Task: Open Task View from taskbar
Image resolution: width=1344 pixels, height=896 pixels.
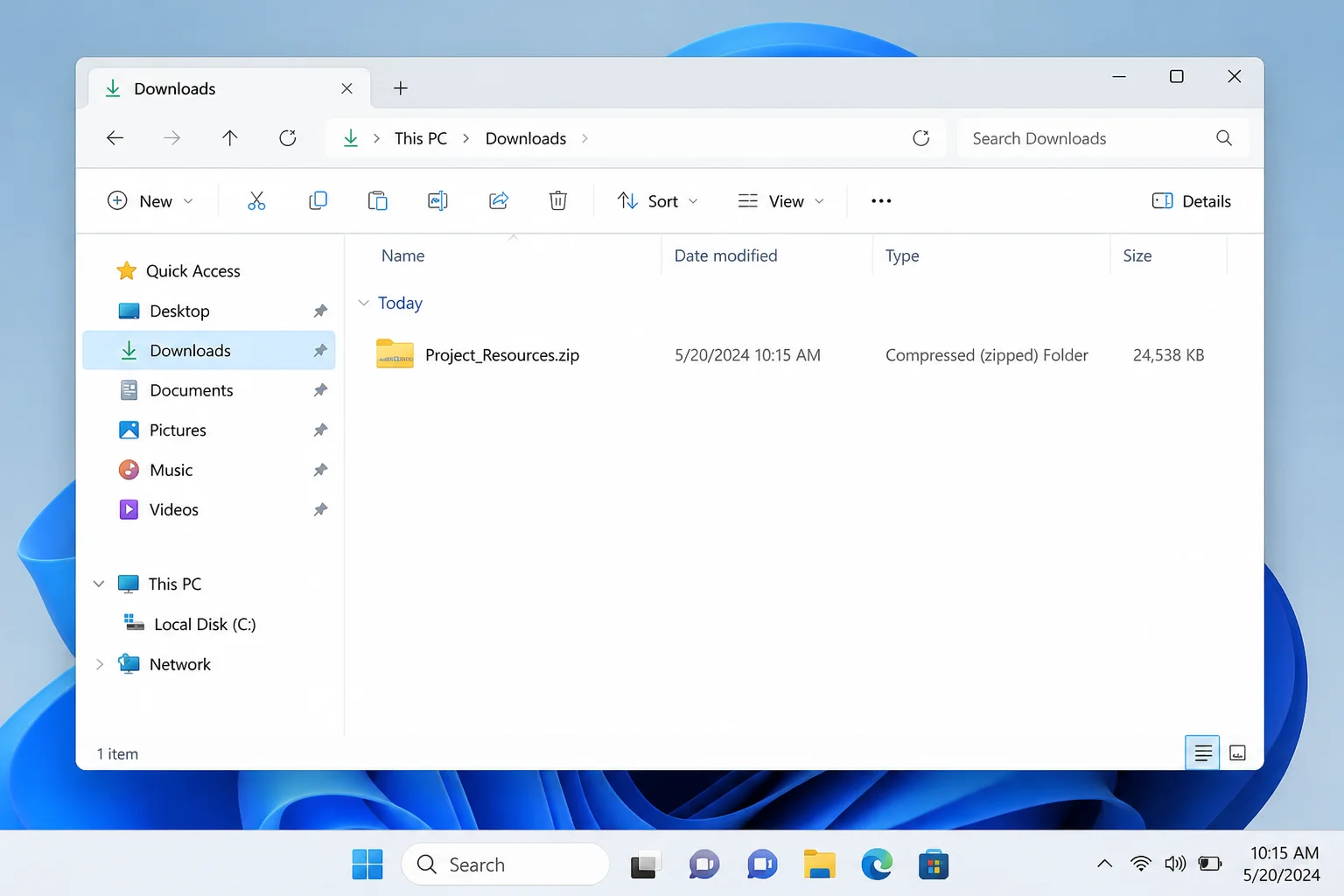Action: (x=646, y=864)
